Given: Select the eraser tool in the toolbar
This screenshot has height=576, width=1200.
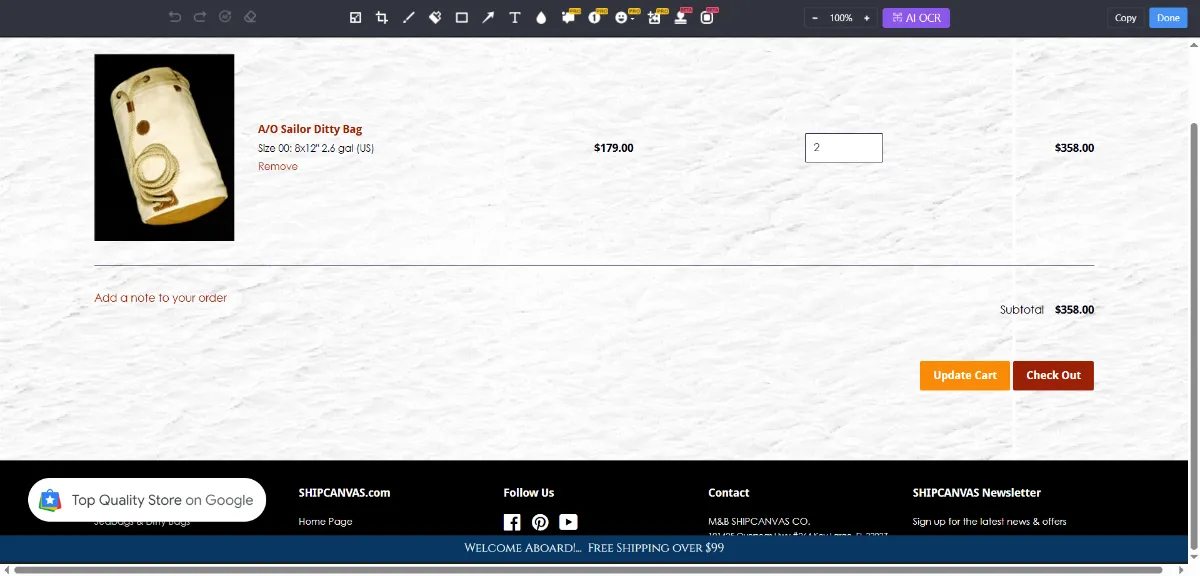Looking at the screenshot, I should 250,17.
